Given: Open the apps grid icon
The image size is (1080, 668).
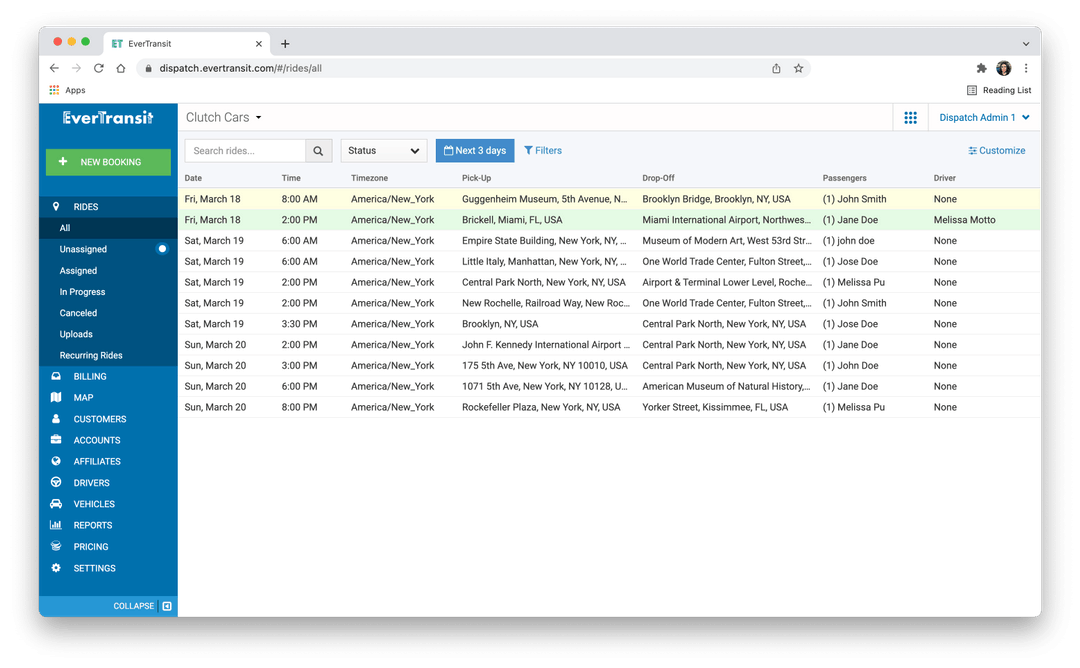Looking at the screenshot, I should click(910, 117).
